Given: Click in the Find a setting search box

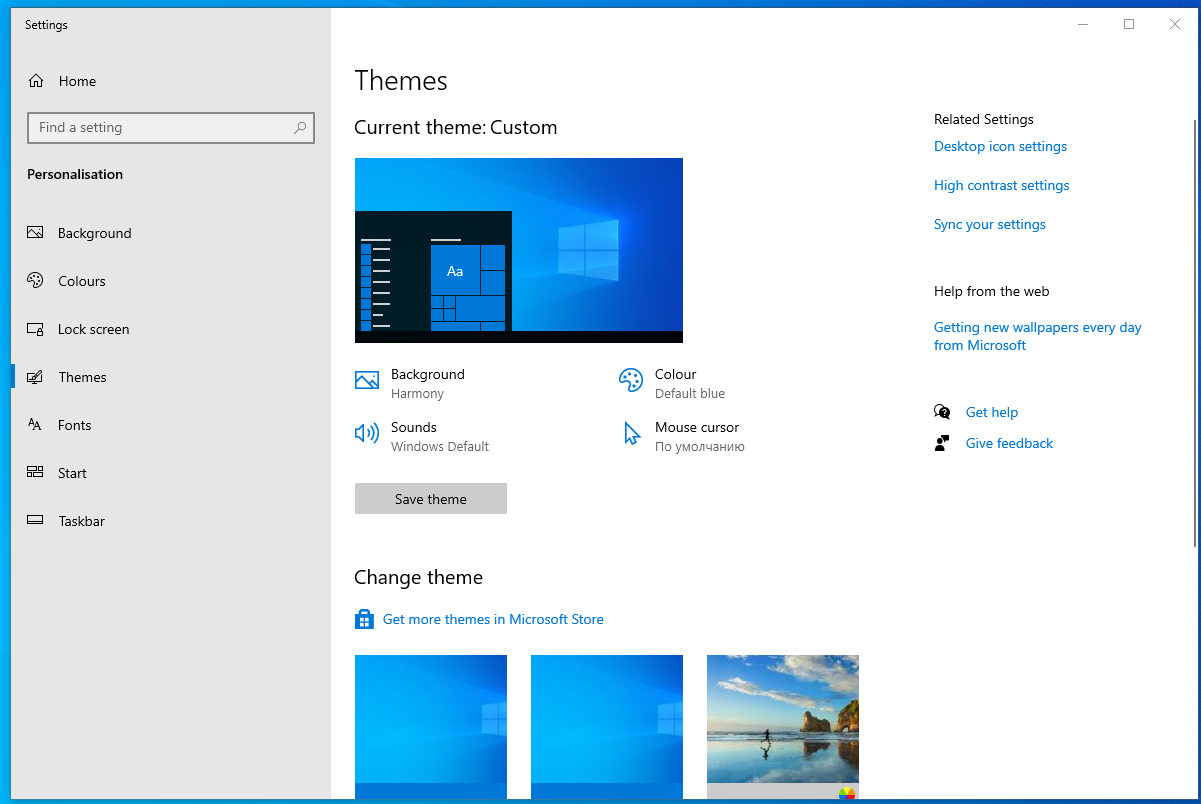Looking at the screenshot, I should pyautogui.click(x=171, y=128).
